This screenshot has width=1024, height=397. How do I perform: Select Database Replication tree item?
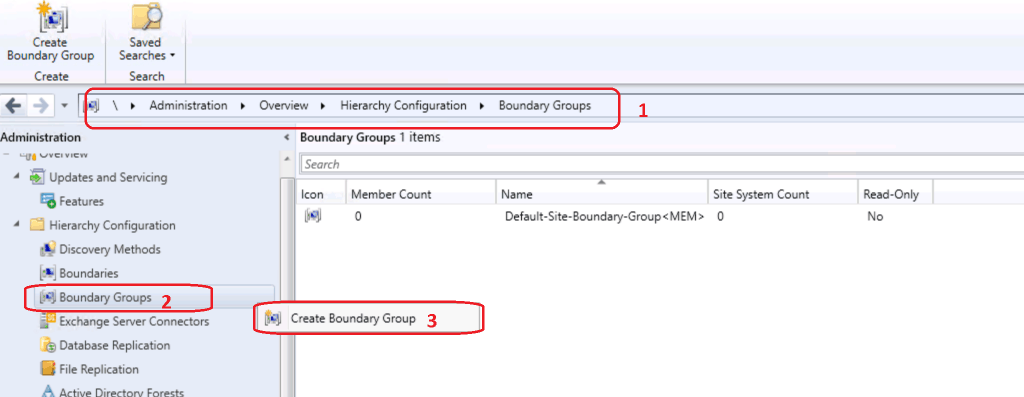click(x=114, y=345)
